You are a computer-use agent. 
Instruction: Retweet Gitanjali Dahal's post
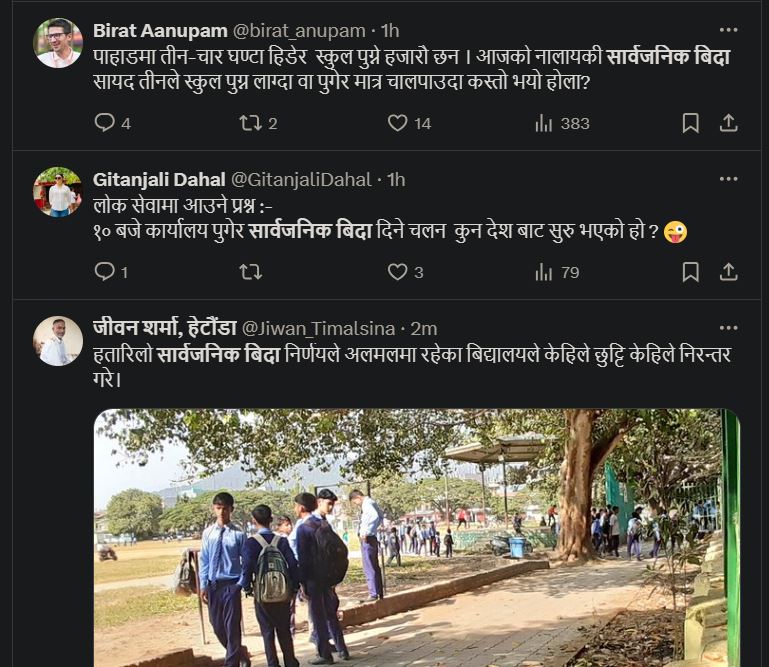coord(250,271)
